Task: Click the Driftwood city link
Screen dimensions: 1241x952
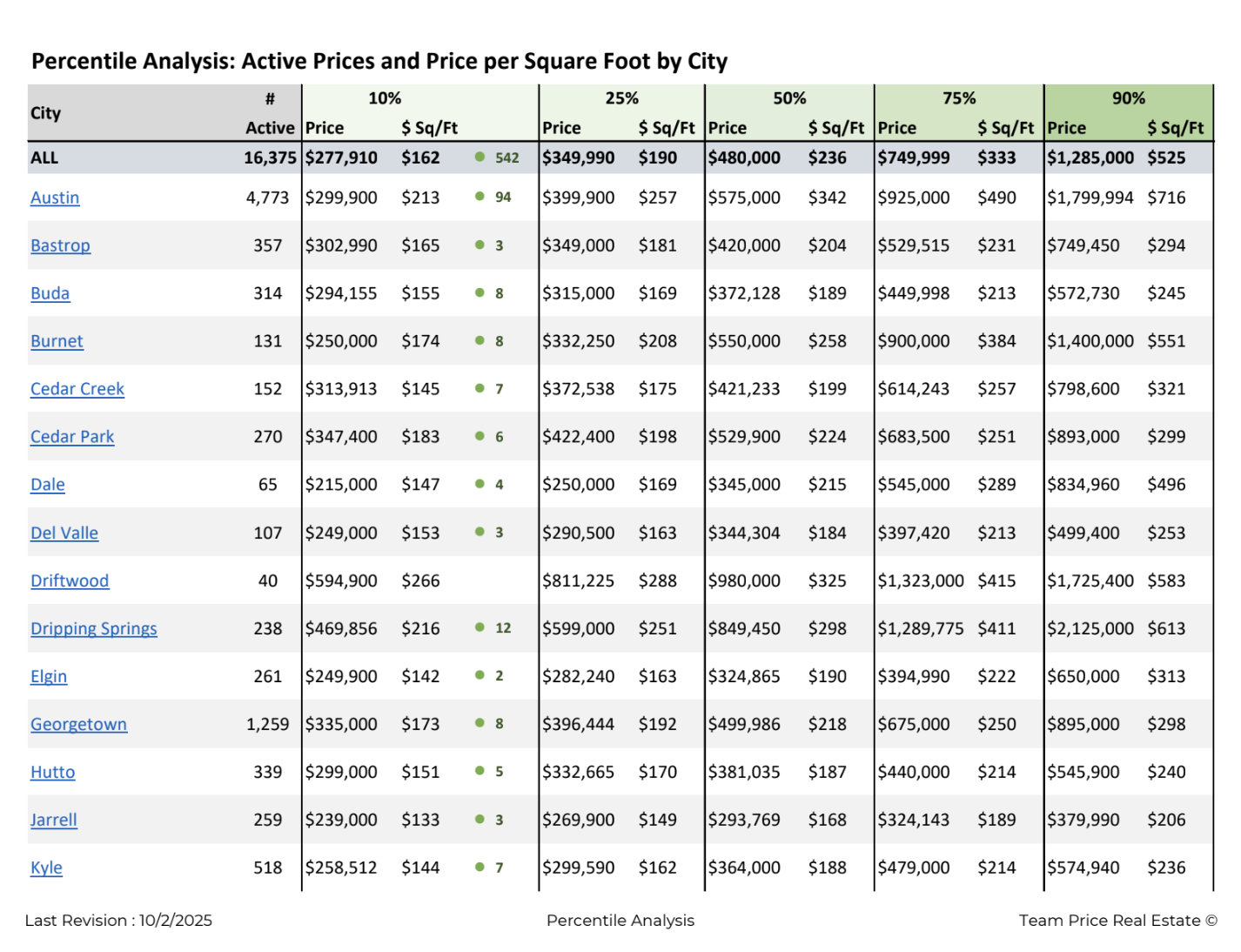Action: [x=70, y=581]
